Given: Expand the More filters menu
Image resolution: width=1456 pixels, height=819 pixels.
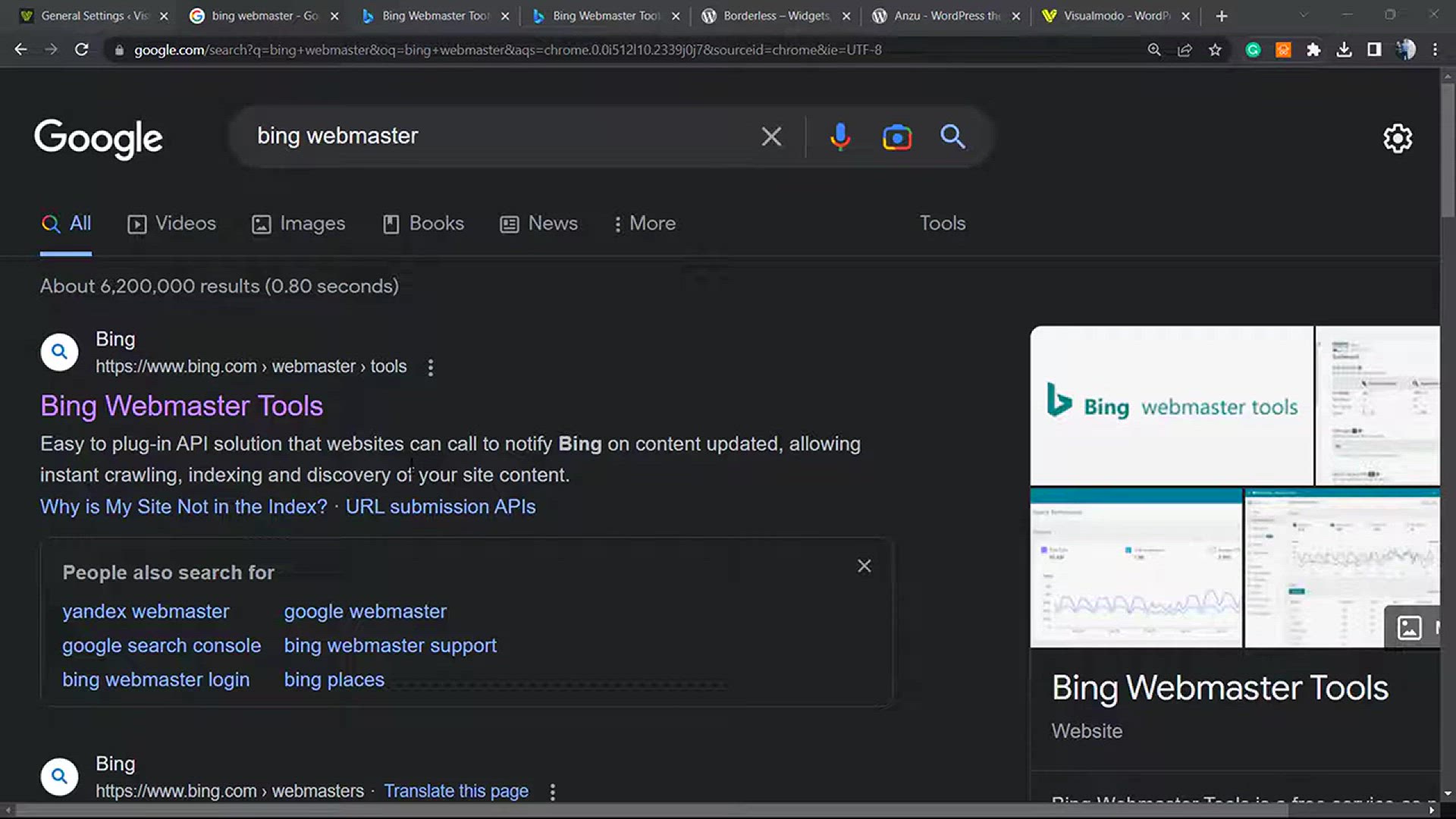Looking at the screenshot, I should [645, 224].
